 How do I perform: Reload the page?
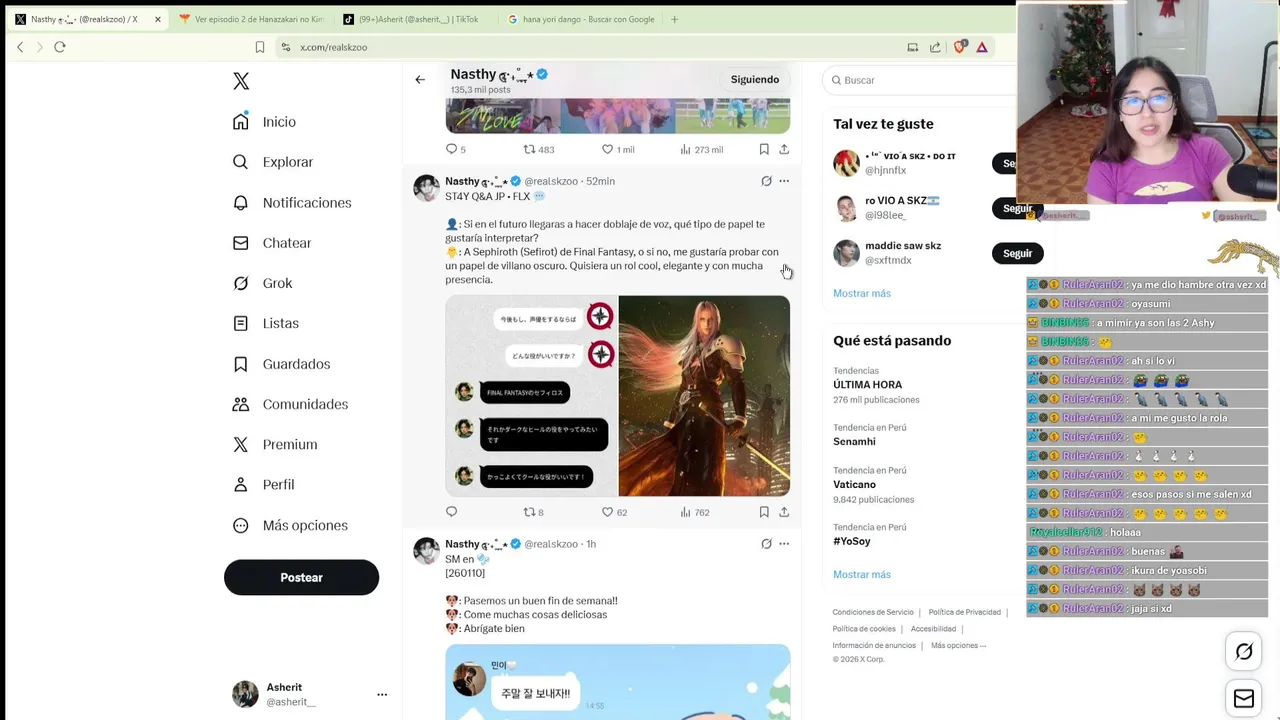(60, 47)
